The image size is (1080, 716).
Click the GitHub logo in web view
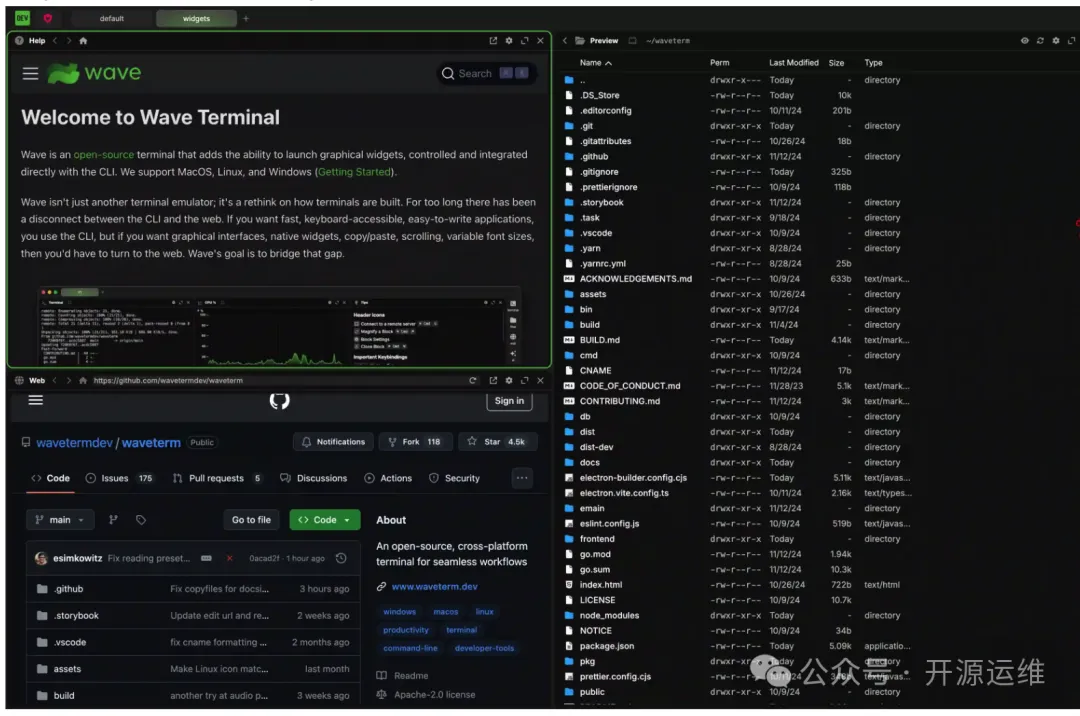[279, 401]
